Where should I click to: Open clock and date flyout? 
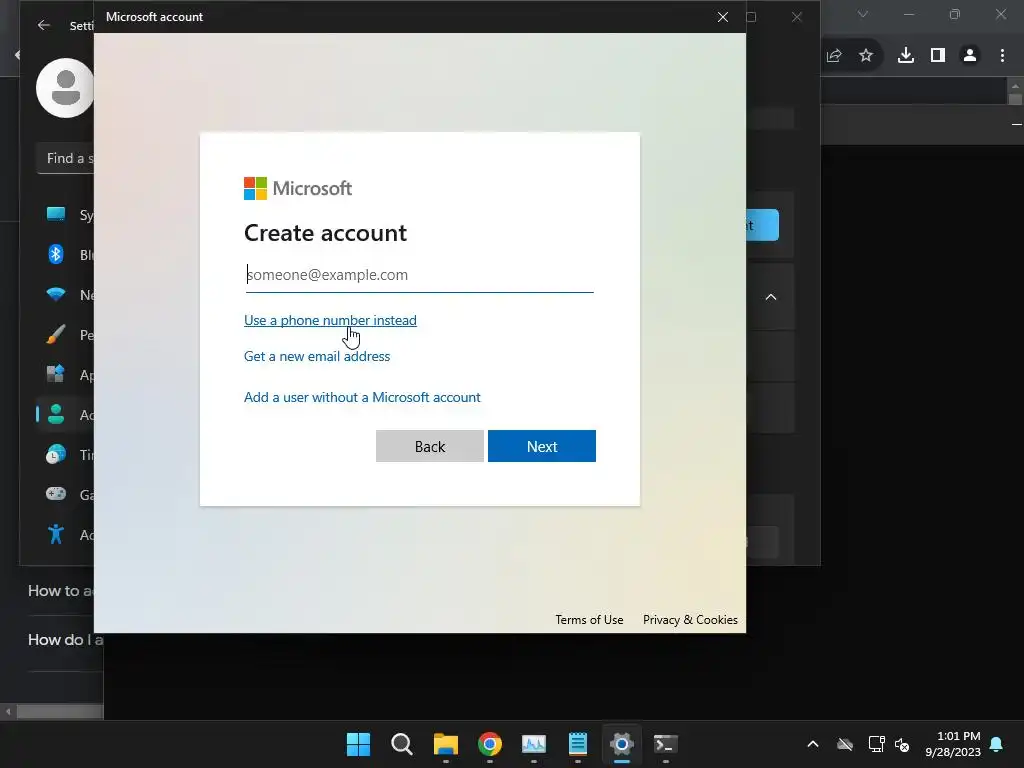953,744
